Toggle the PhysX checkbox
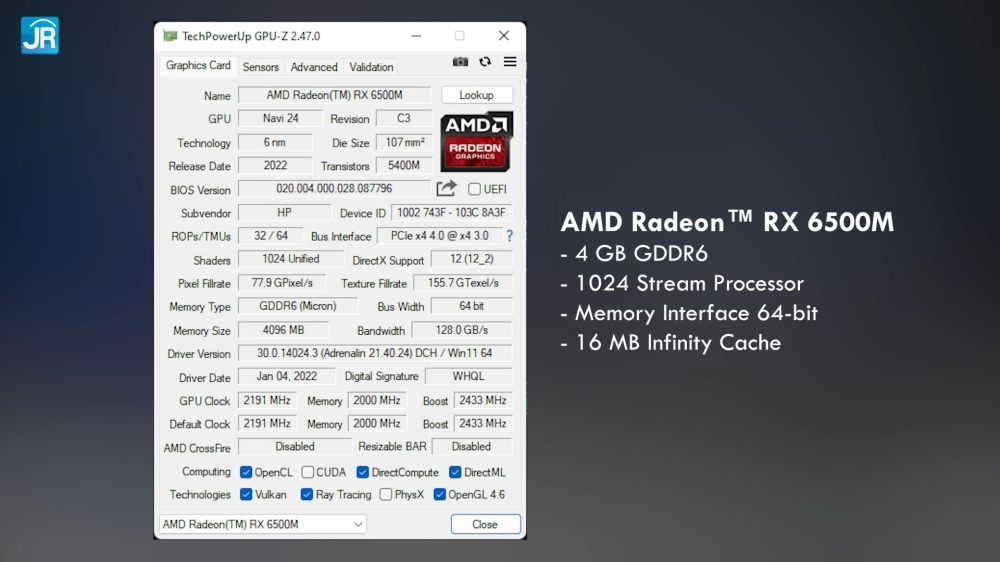The image size is (1000, 562). [x=386, y=494]
